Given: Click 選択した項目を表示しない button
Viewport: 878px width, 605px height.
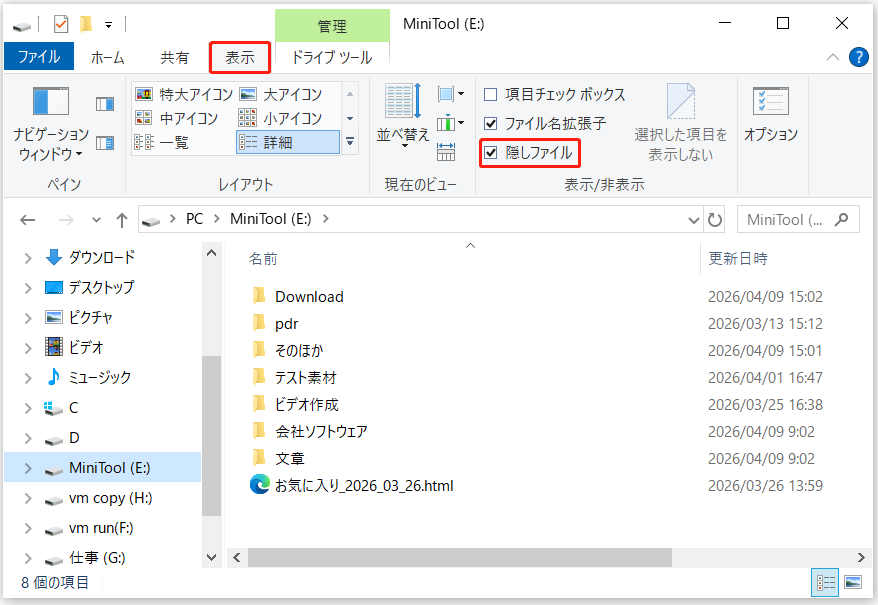Looking at the screenshot, I should click(x=680, y=123).
